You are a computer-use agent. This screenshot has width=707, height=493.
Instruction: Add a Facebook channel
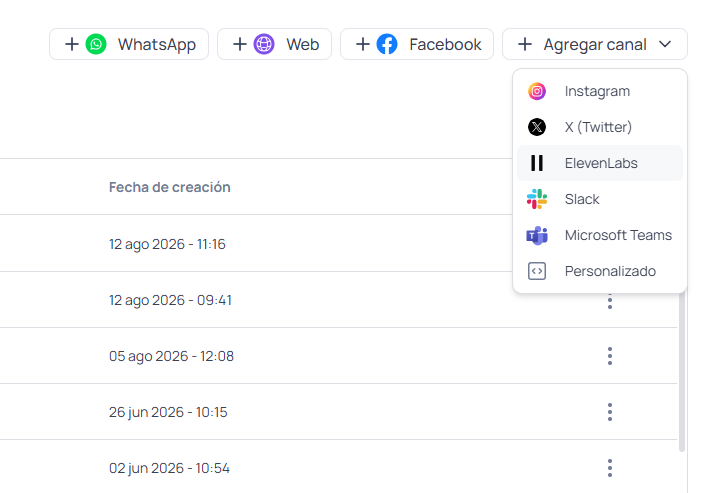pos(417,44)
